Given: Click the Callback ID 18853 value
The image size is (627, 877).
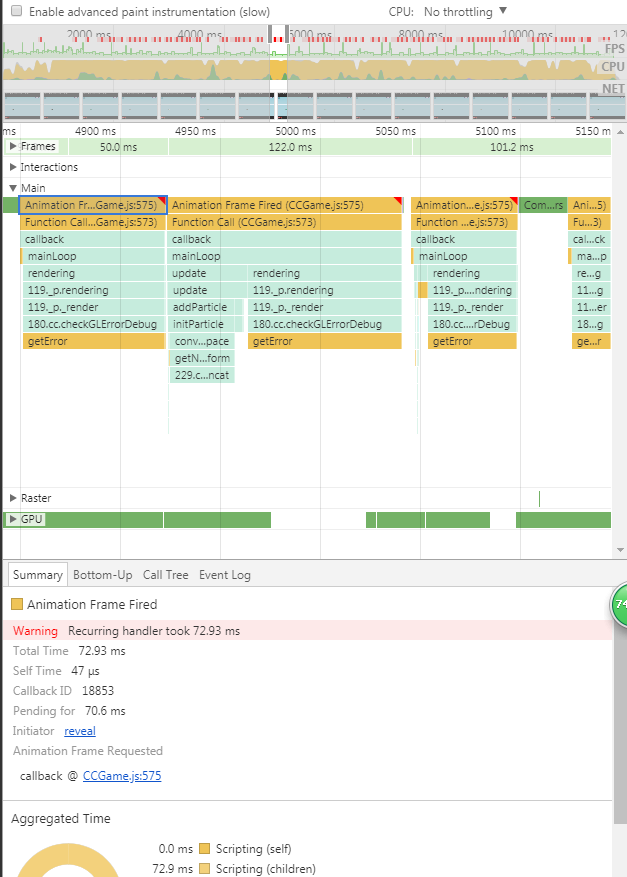Looking at the screenshot, I should tap(98, 691).
